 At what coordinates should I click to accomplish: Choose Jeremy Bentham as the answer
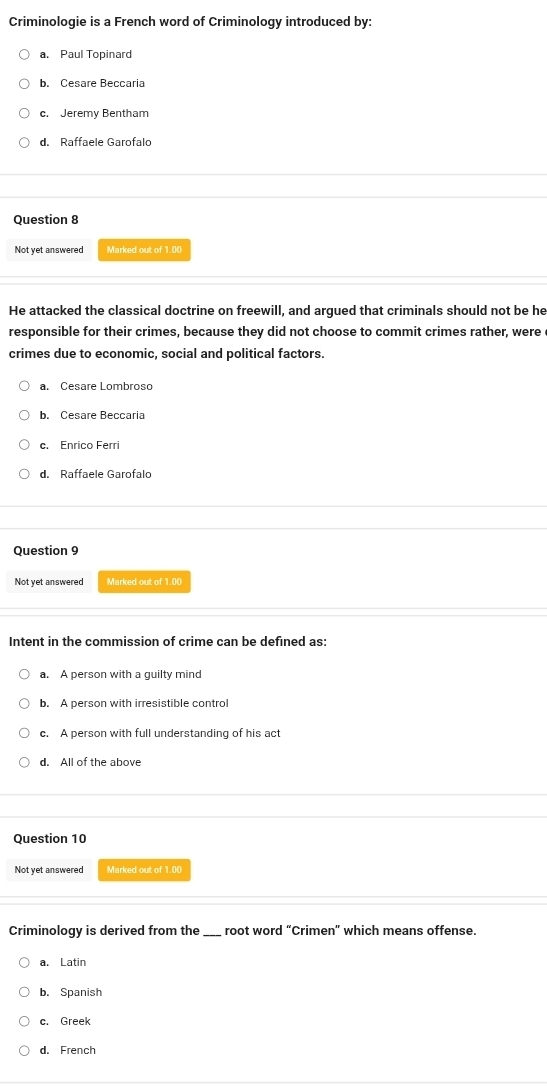tap(24, 113)
